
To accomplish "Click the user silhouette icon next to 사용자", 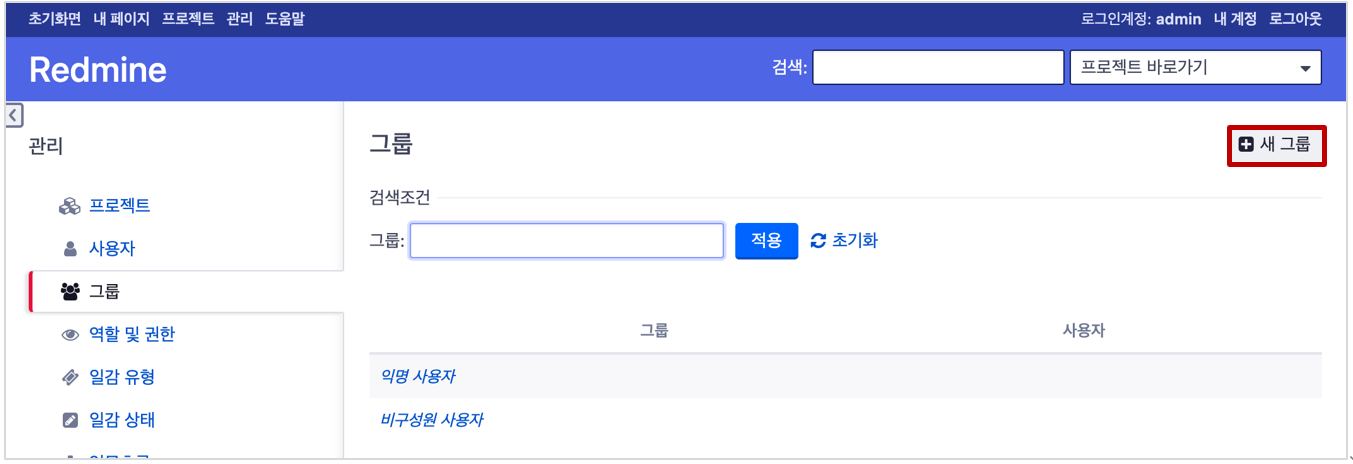I will [70, 249].
